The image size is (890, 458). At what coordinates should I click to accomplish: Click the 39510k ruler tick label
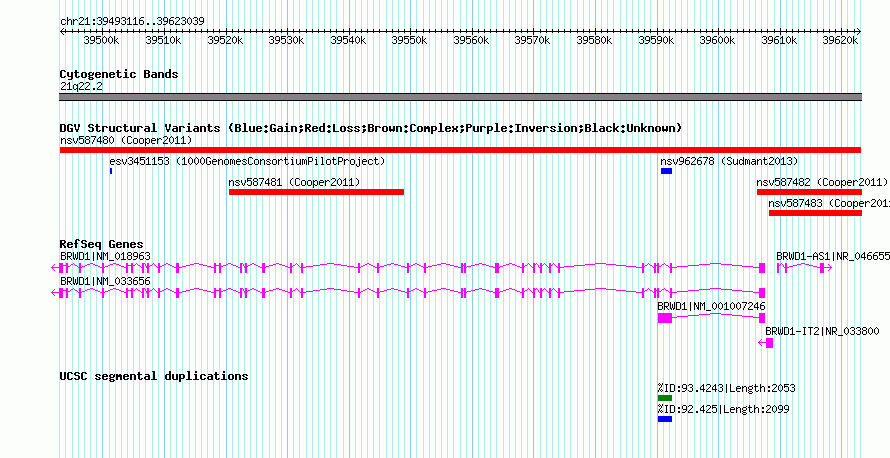pyautogui.click(x=163, y=40)
